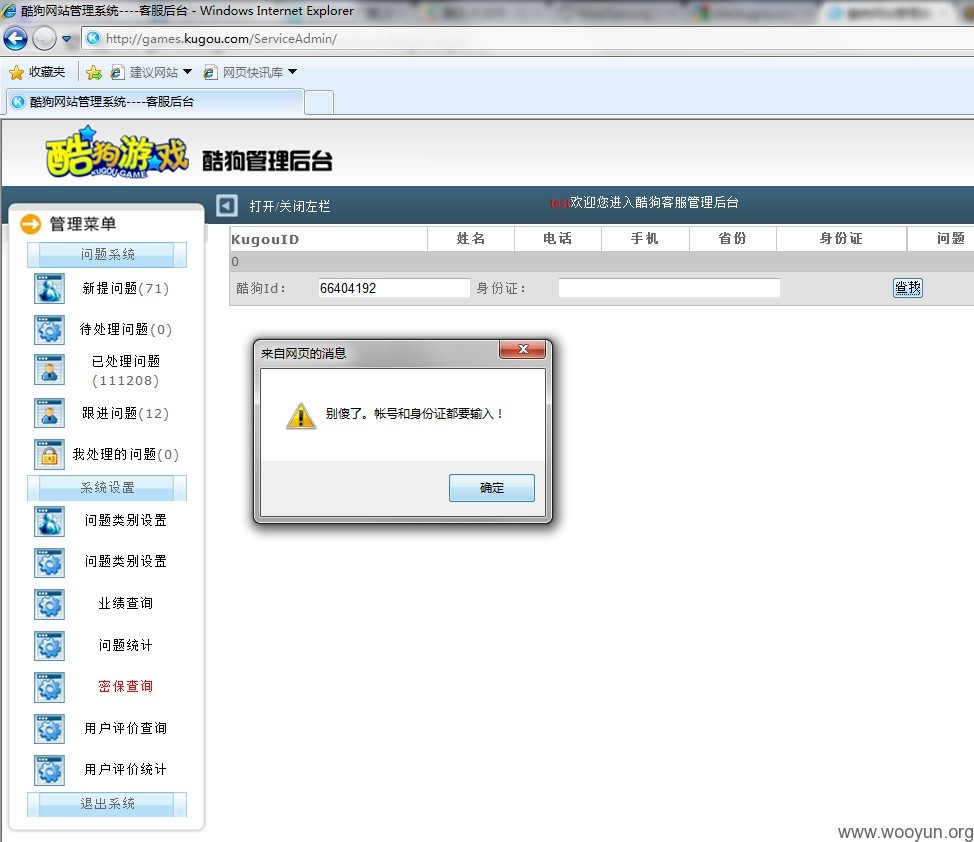974x842 pixels.
Task: Select the 酷狗网站管理系统 browser tab
Action: tap(155, 102)
